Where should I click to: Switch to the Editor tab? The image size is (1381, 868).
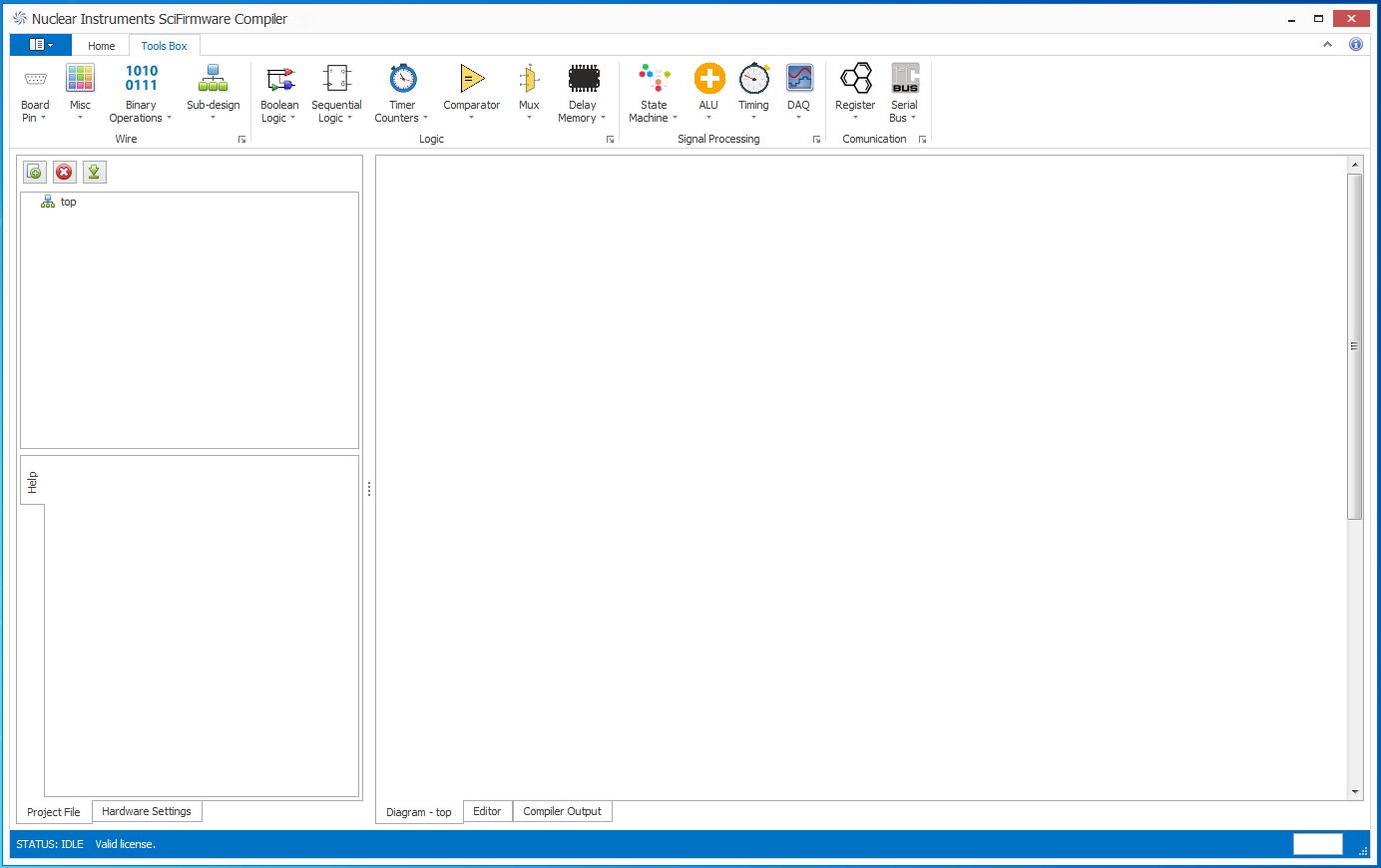coord(487,811)
